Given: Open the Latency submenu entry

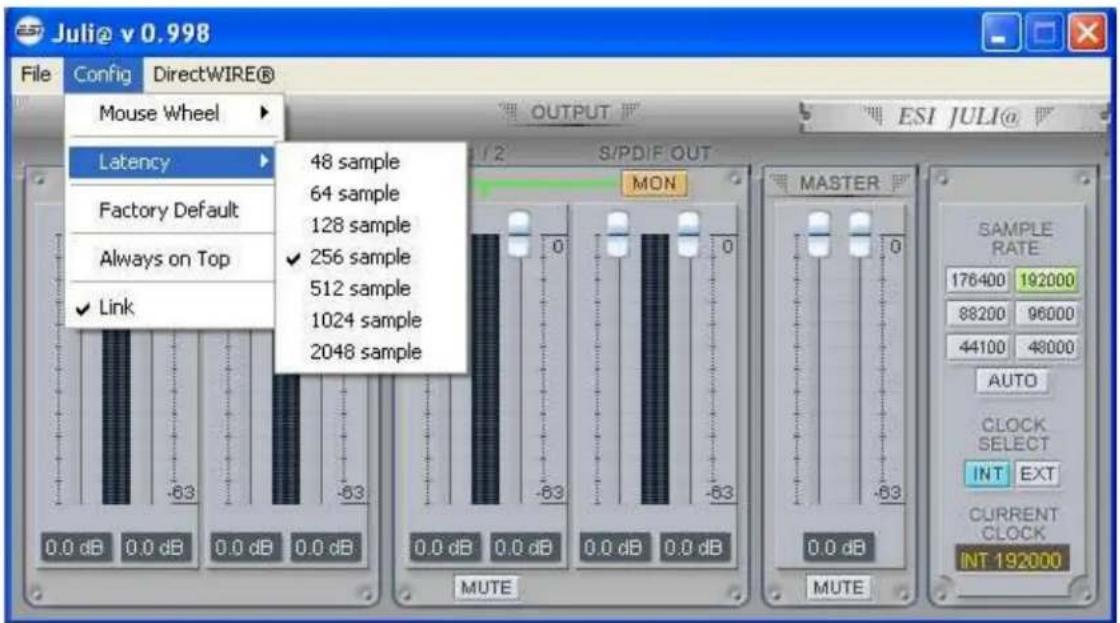Looking at the screenshot, I should tap(171, 162).
